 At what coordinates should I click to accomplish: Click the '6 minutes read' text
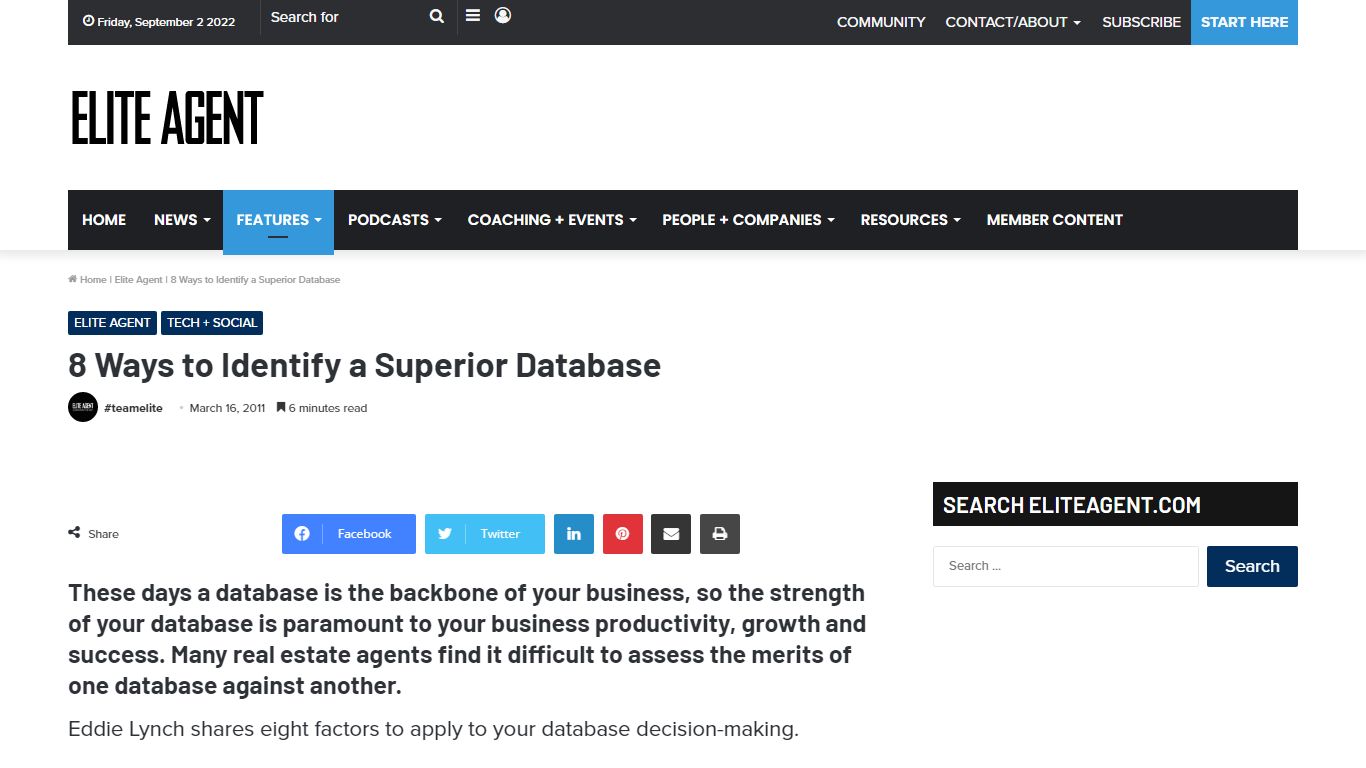click(x=322, y=408)
